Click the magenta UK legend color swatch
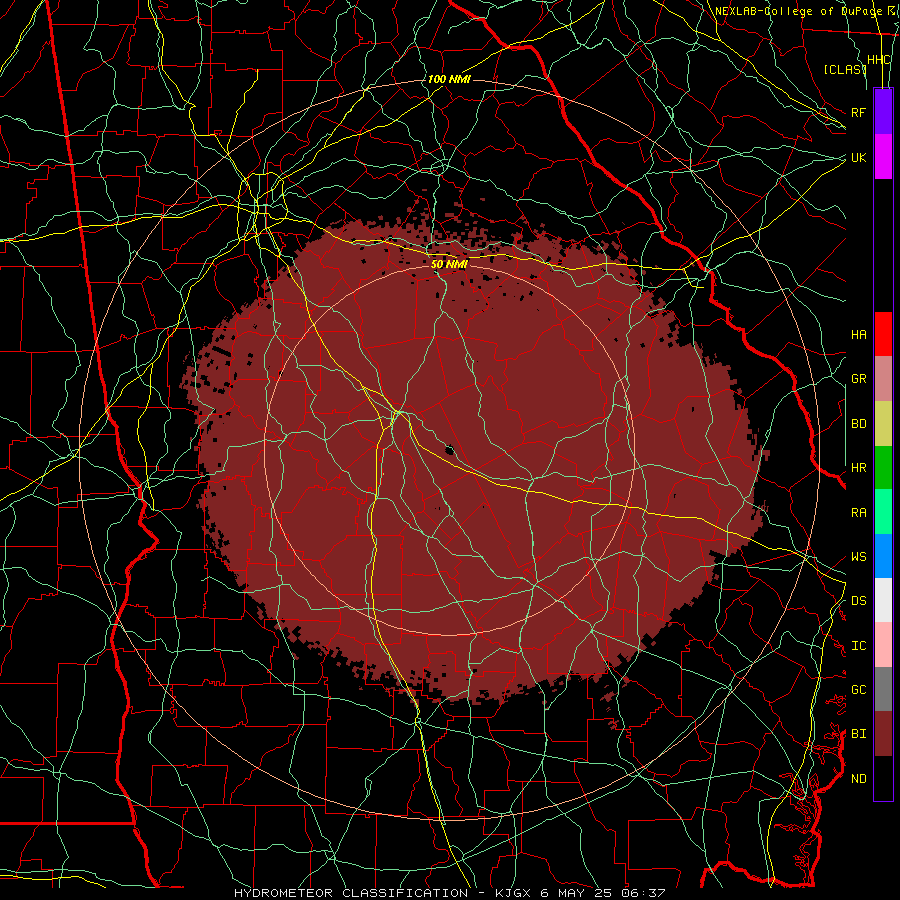The image size is (900, 900). pyautogui.click(x=883, y=157)
